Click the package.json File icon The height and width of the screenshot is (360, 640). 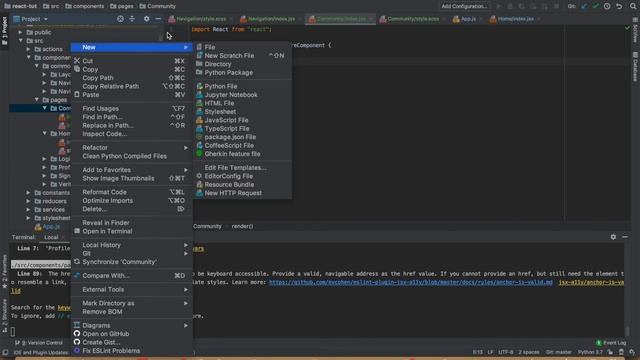(199, 137)
